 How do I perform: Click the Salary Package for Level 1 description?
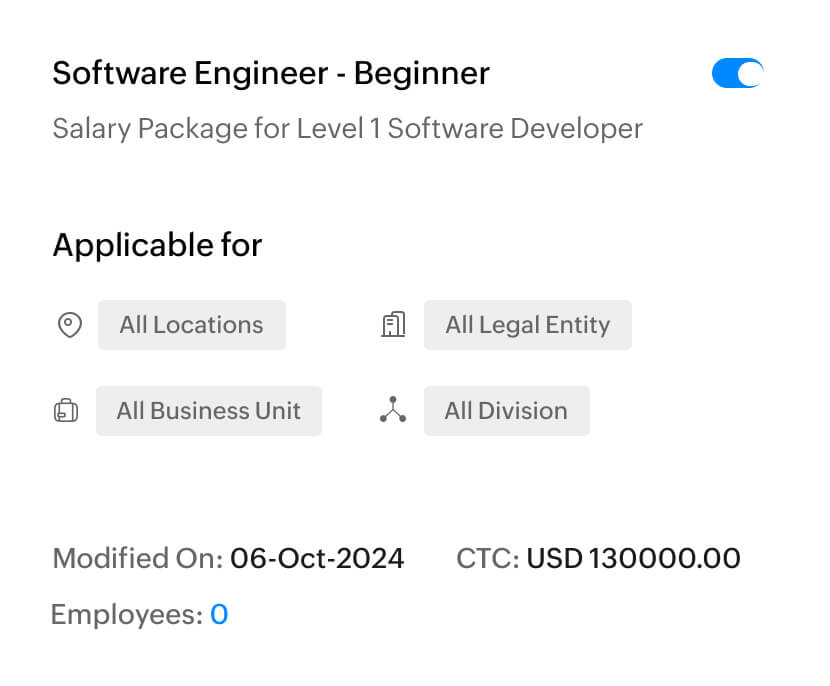click(x=347, y=129)
